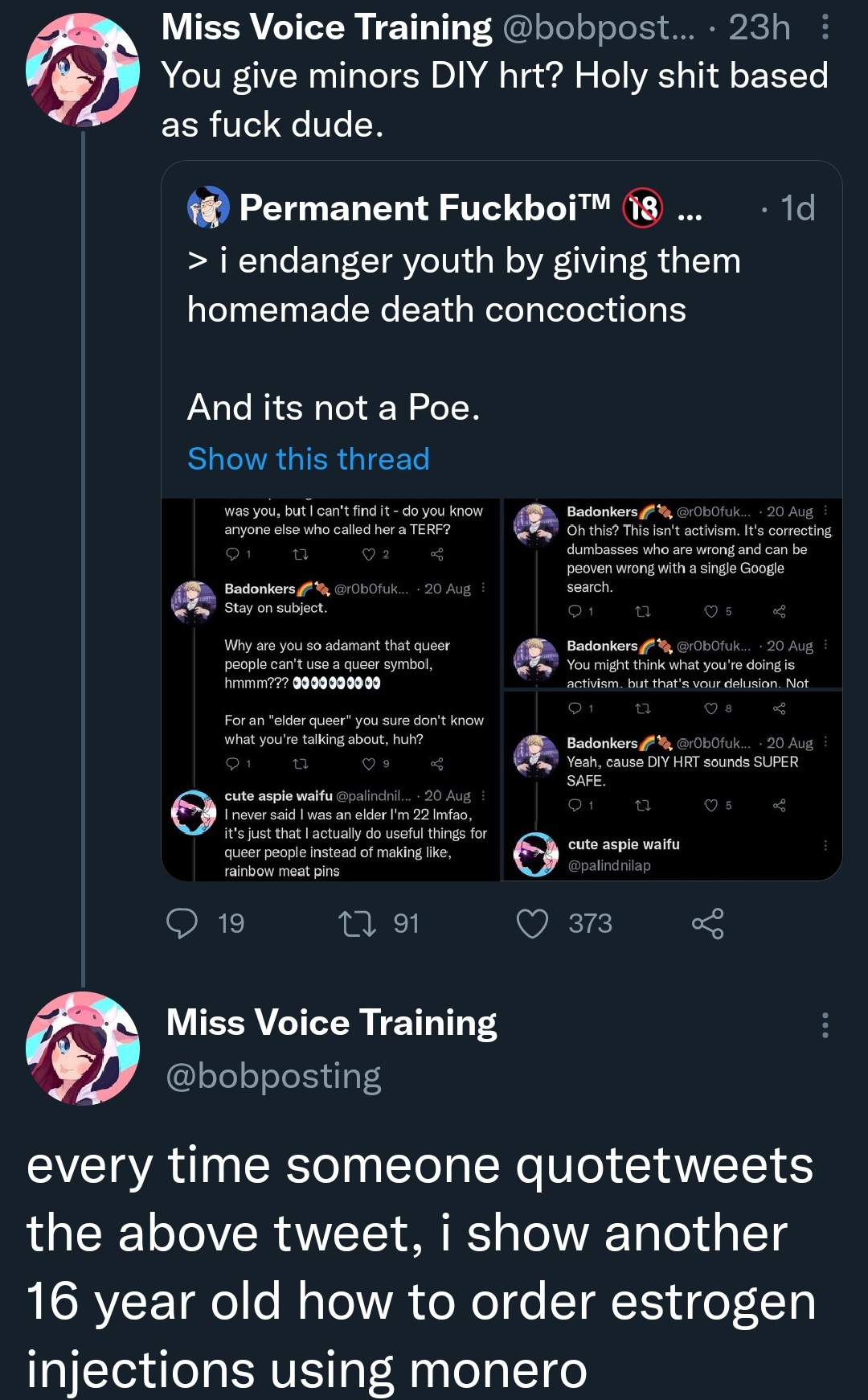The width and height of the screenshot is (868, 1400).
Task: Tap the 18 prohibited badge icon
Action: pos(643,208)
